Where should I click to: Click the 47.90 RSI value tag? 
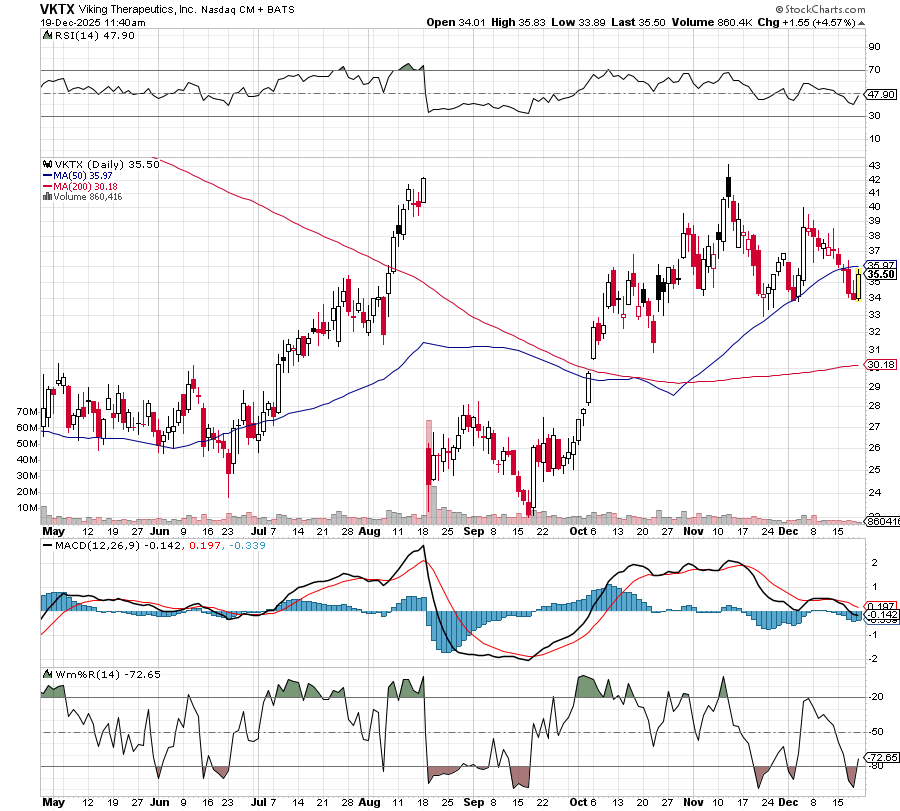point(880,94)
